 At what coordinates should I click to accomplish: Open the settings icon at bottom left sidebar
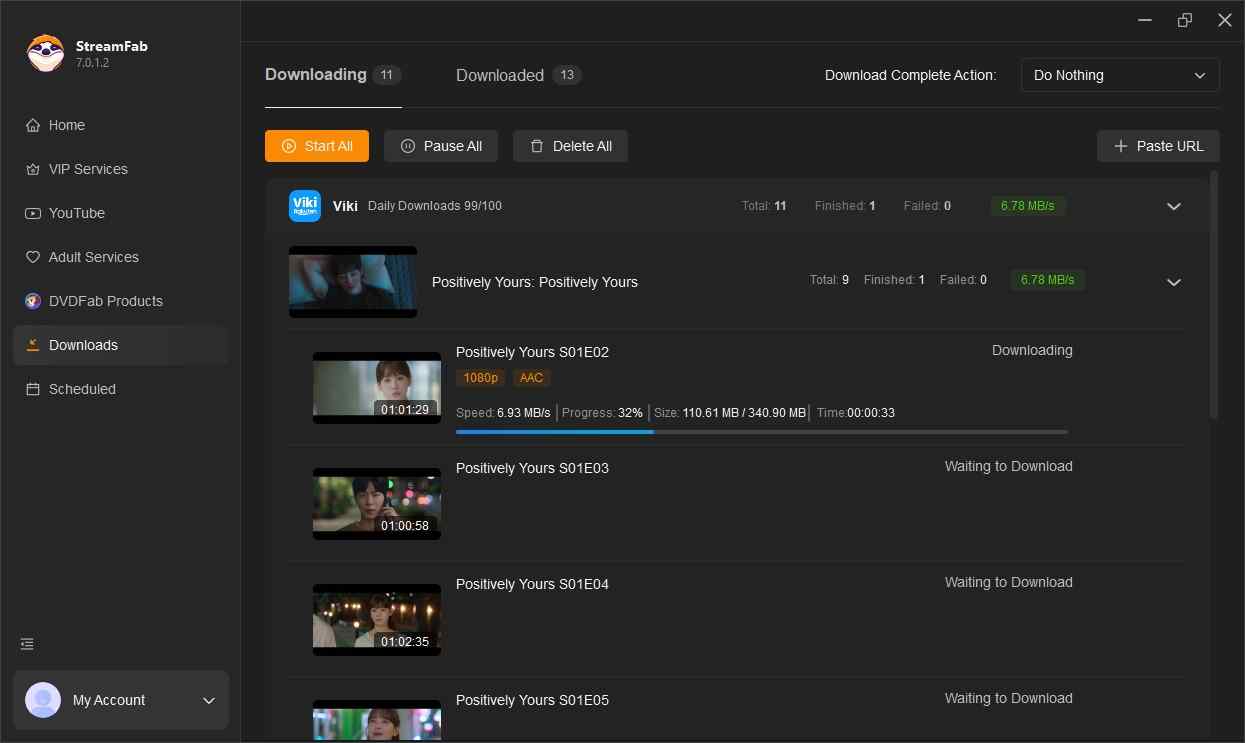coord(26,644)
